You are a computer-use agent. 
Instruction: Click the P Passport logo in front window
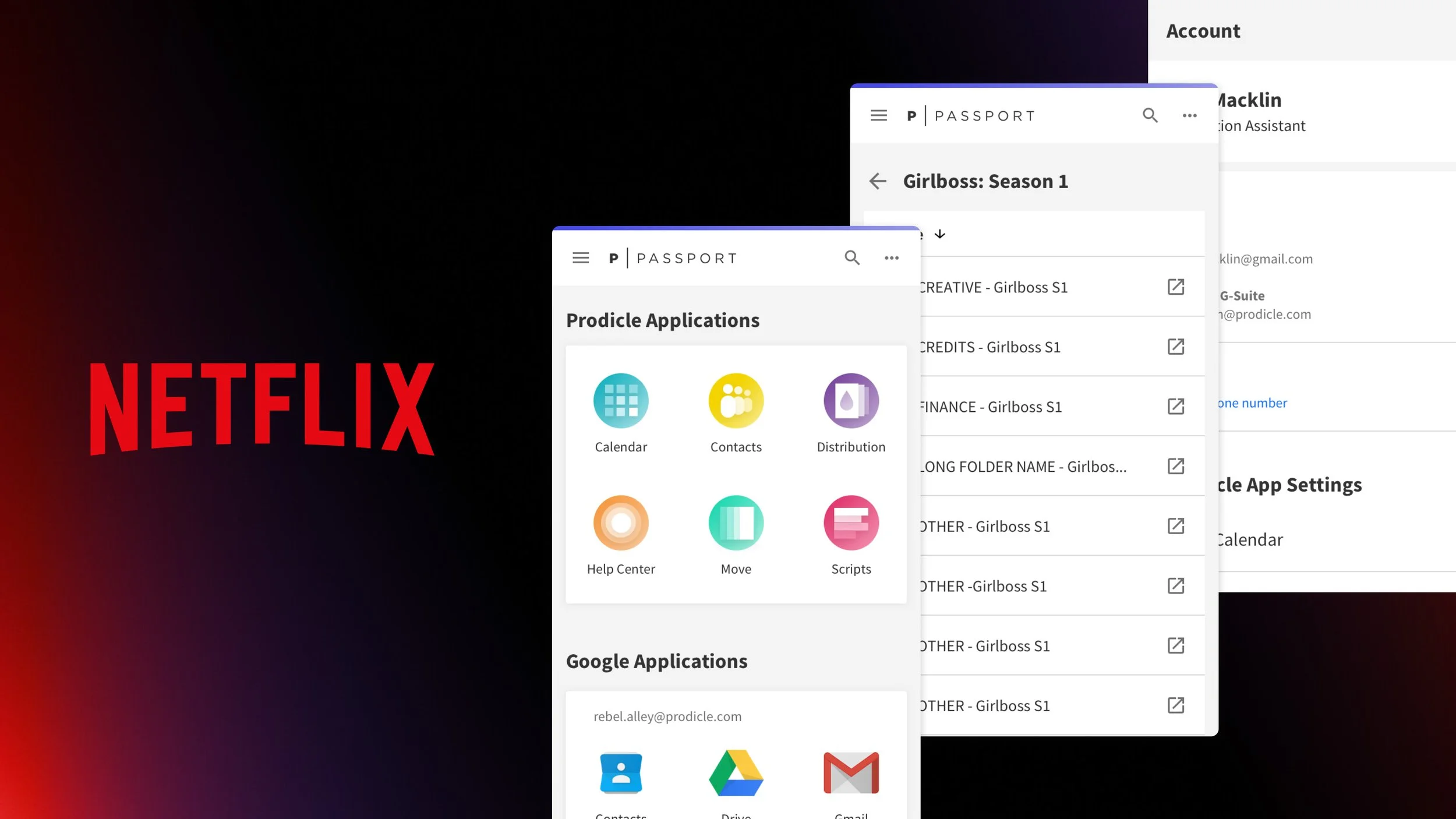pos(673,258)
